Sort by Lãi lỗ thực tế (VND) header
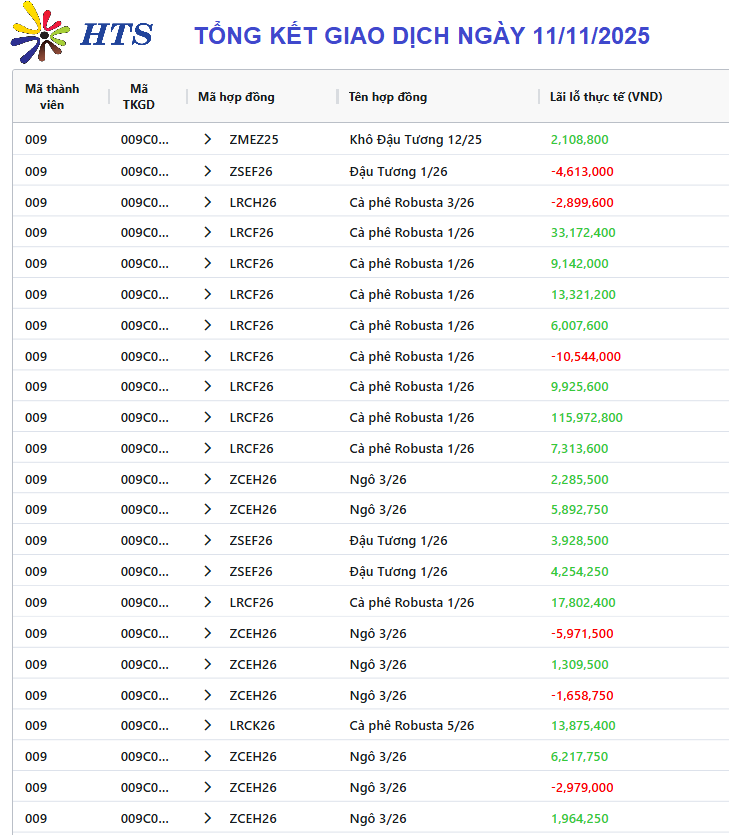Image resolution: width=729 pixels, height=835 pixels. tap(606, 97)
